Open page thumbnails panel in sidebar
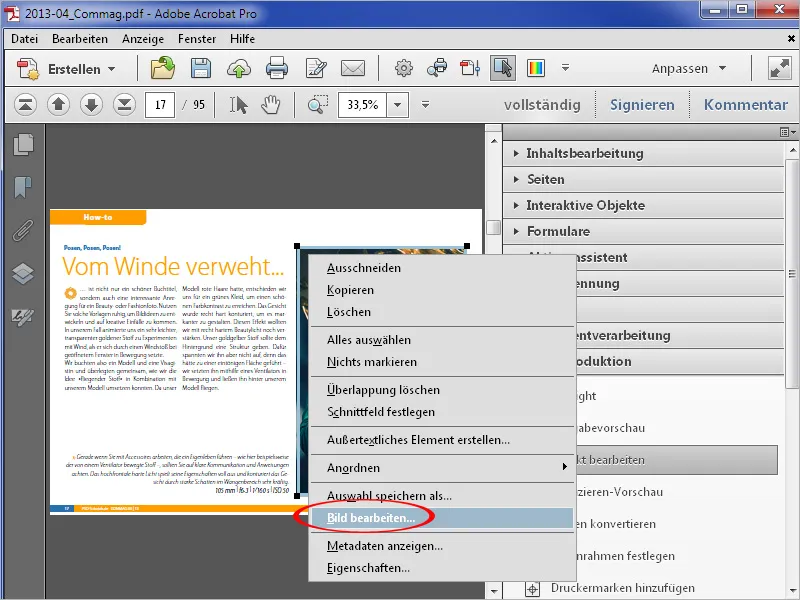 (23, 144)
